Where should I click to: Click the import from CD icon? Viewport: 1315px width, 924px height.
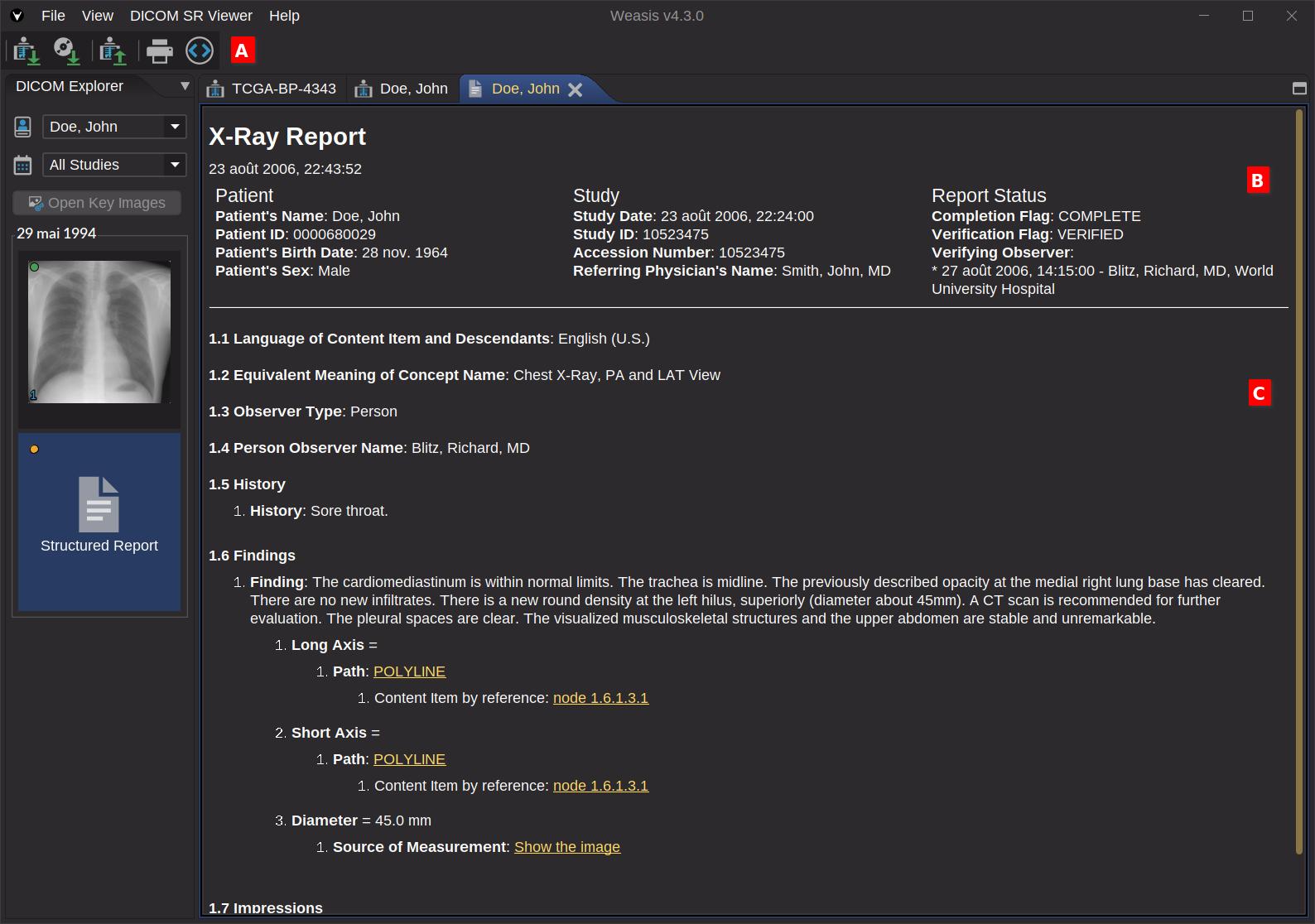pos(66,51)
